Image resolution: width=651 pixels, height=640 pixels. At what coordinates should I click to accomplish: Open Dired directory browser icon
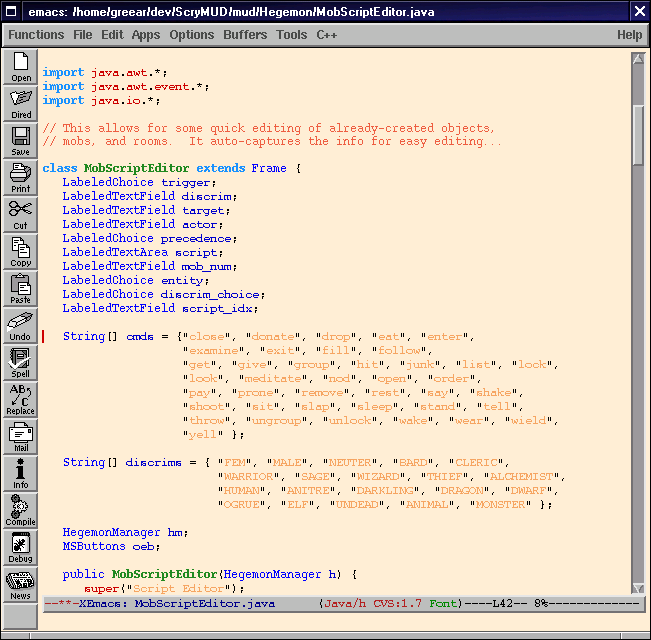coord(20,103)
